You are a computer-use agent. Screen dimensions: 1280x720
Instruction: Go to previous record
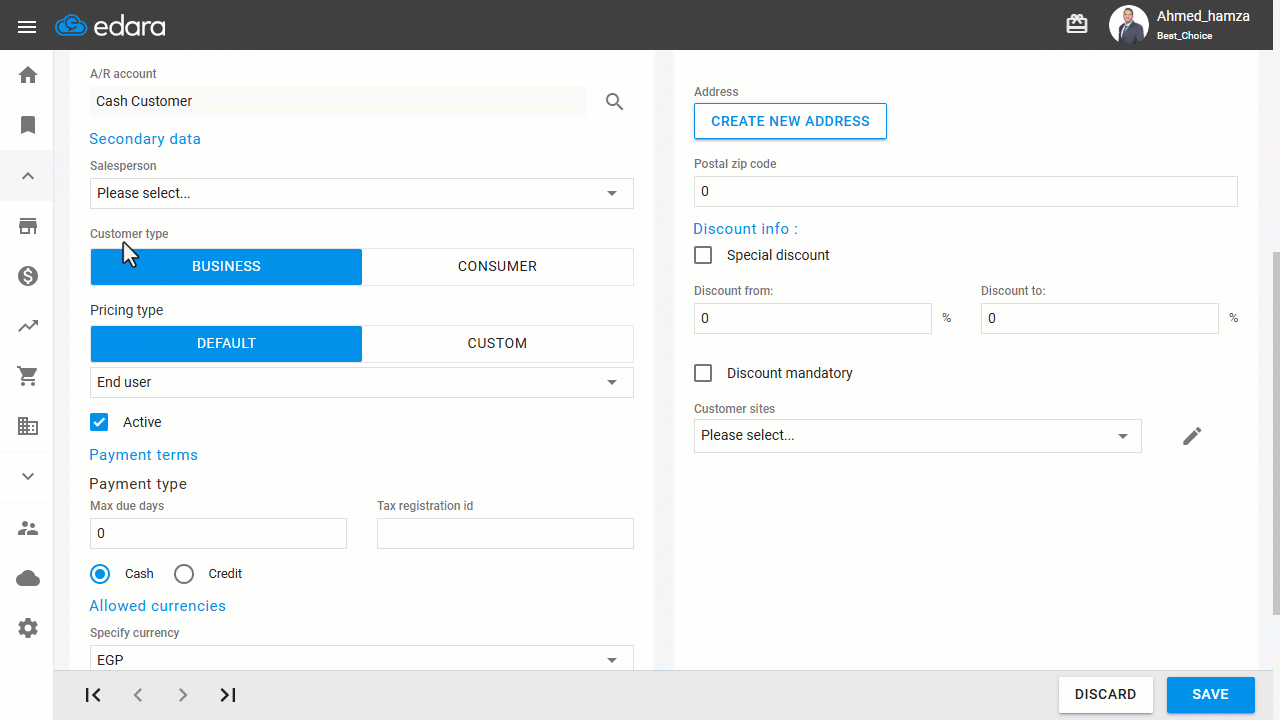(138, 695)
